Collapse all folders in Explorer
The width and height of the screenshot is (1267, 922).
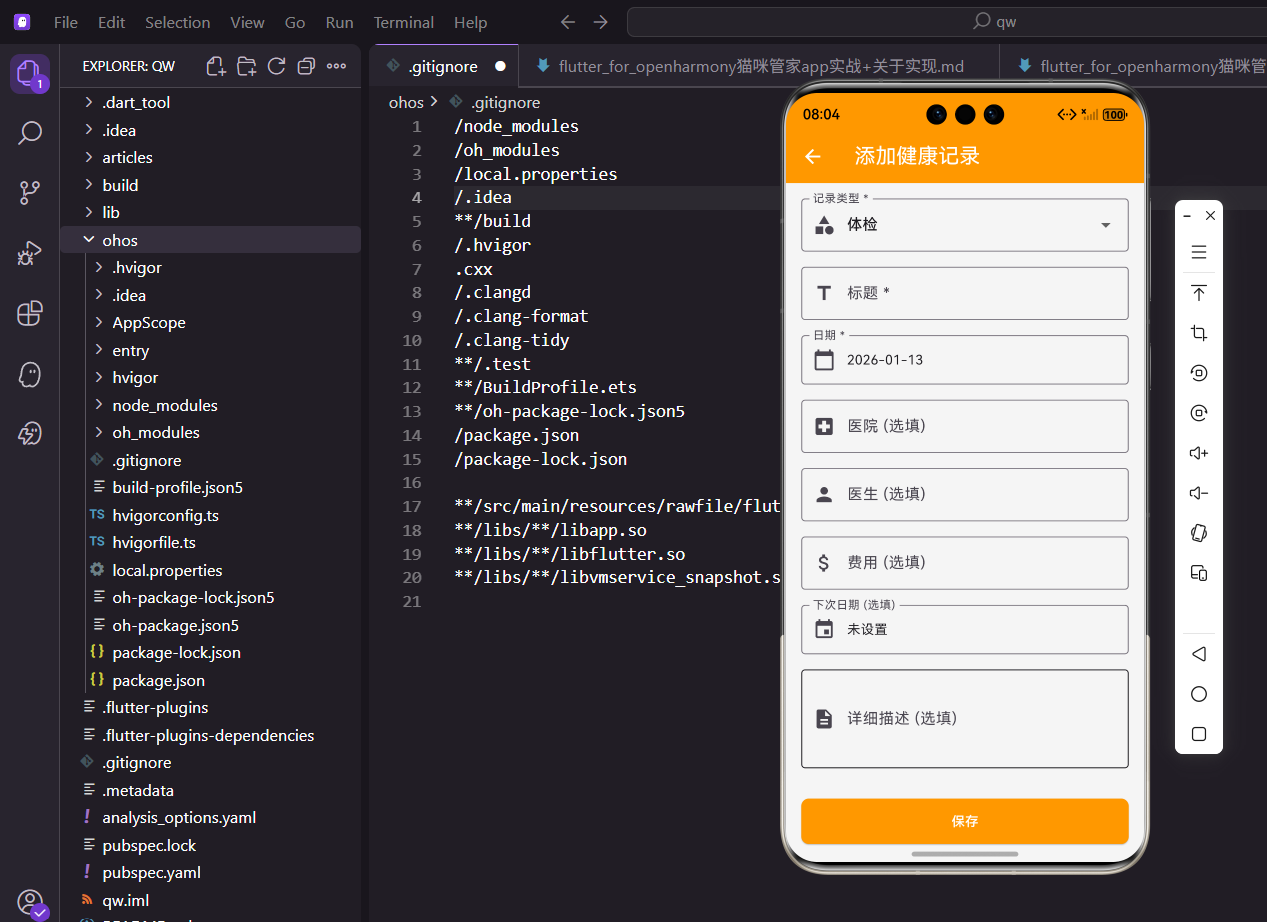306,66
